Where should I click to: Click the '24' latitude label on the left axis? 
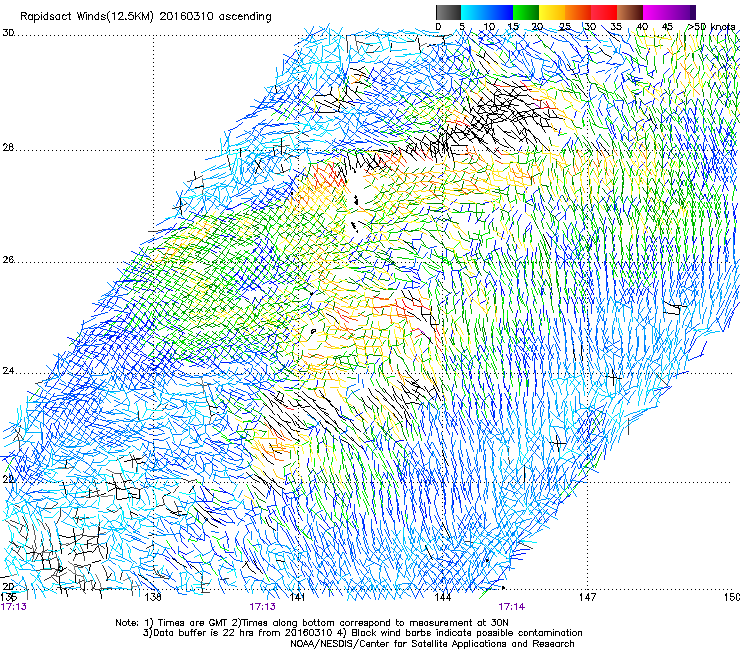pos(8,371)
